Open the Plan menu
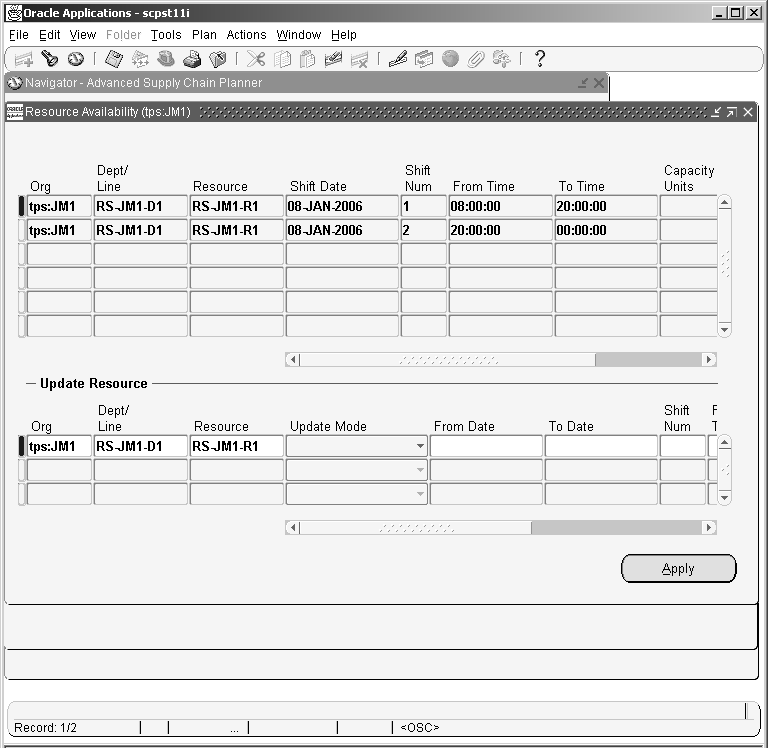Image resolution: width=768 pixels, height=748 pixels. [204, 35]
